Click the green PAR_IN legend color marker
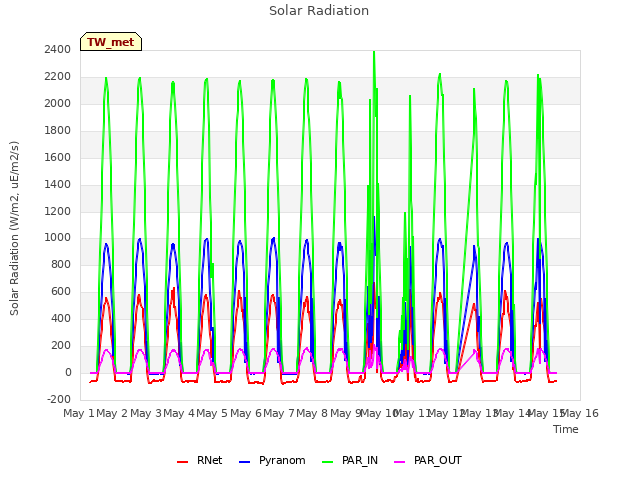 click(x=327, y=462)
